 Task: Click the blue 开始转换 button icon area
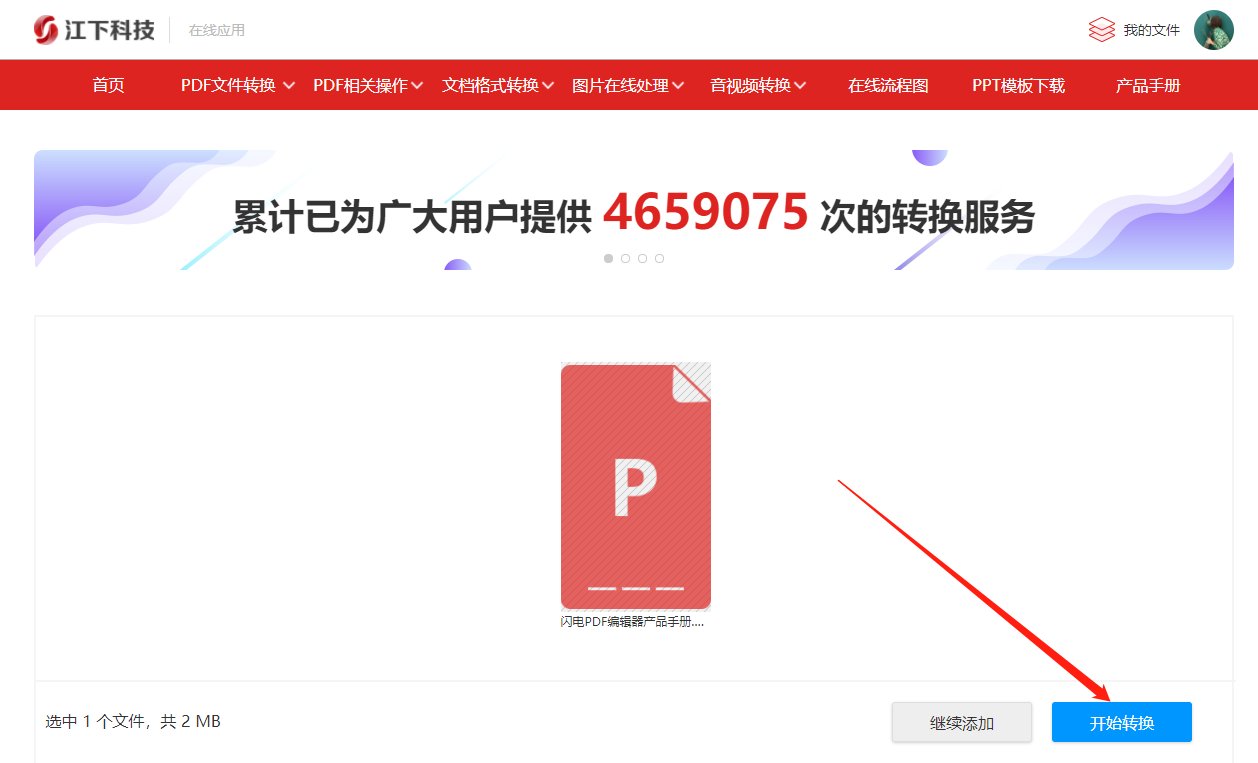(1121, 721)
